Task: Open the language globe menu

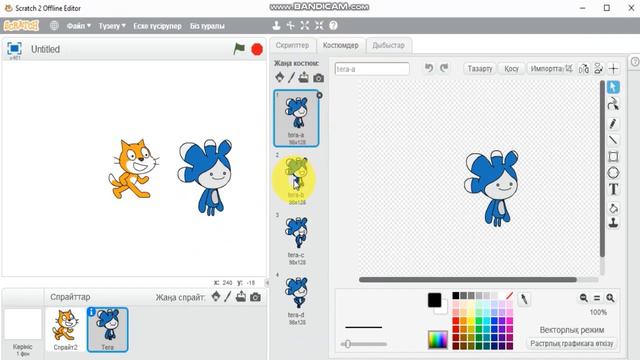Action: (54, 26)
